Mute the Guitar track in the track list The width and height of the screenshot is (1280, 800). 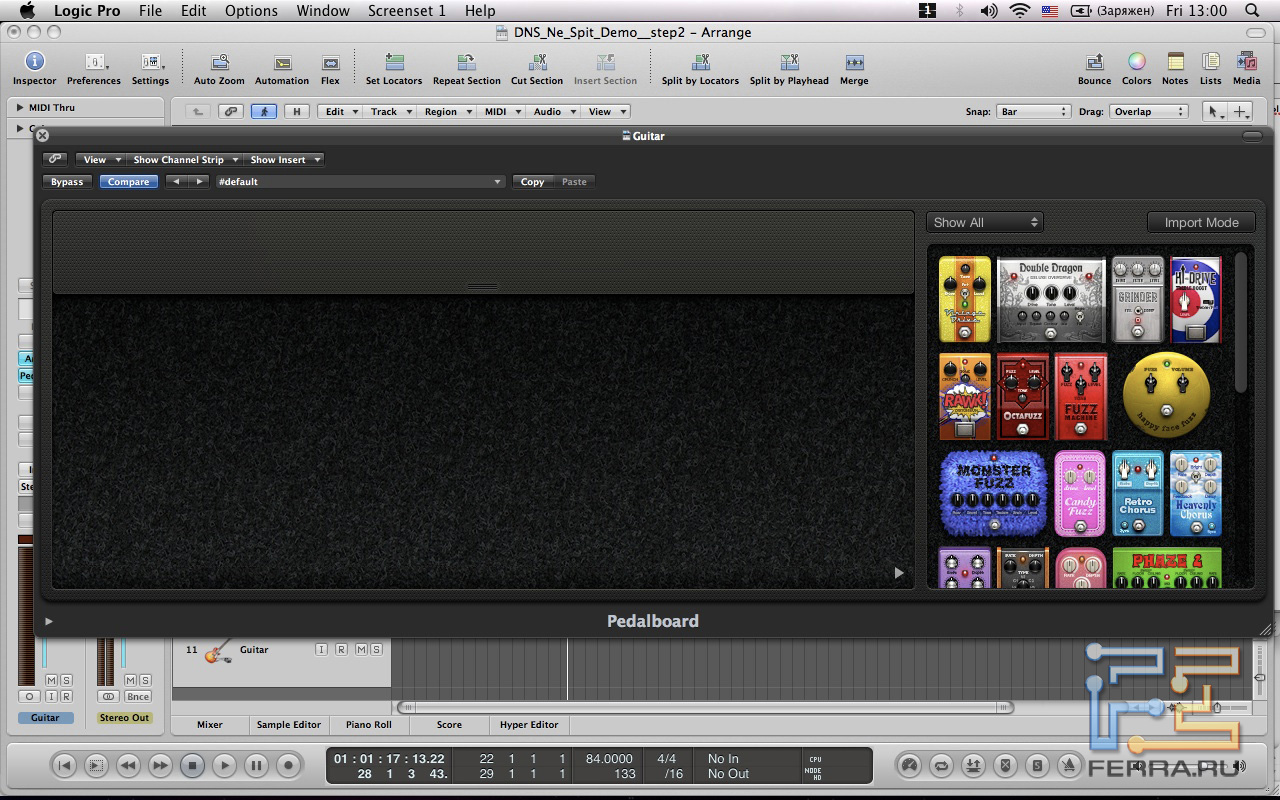pyautogui.click(x=360, y=650)
